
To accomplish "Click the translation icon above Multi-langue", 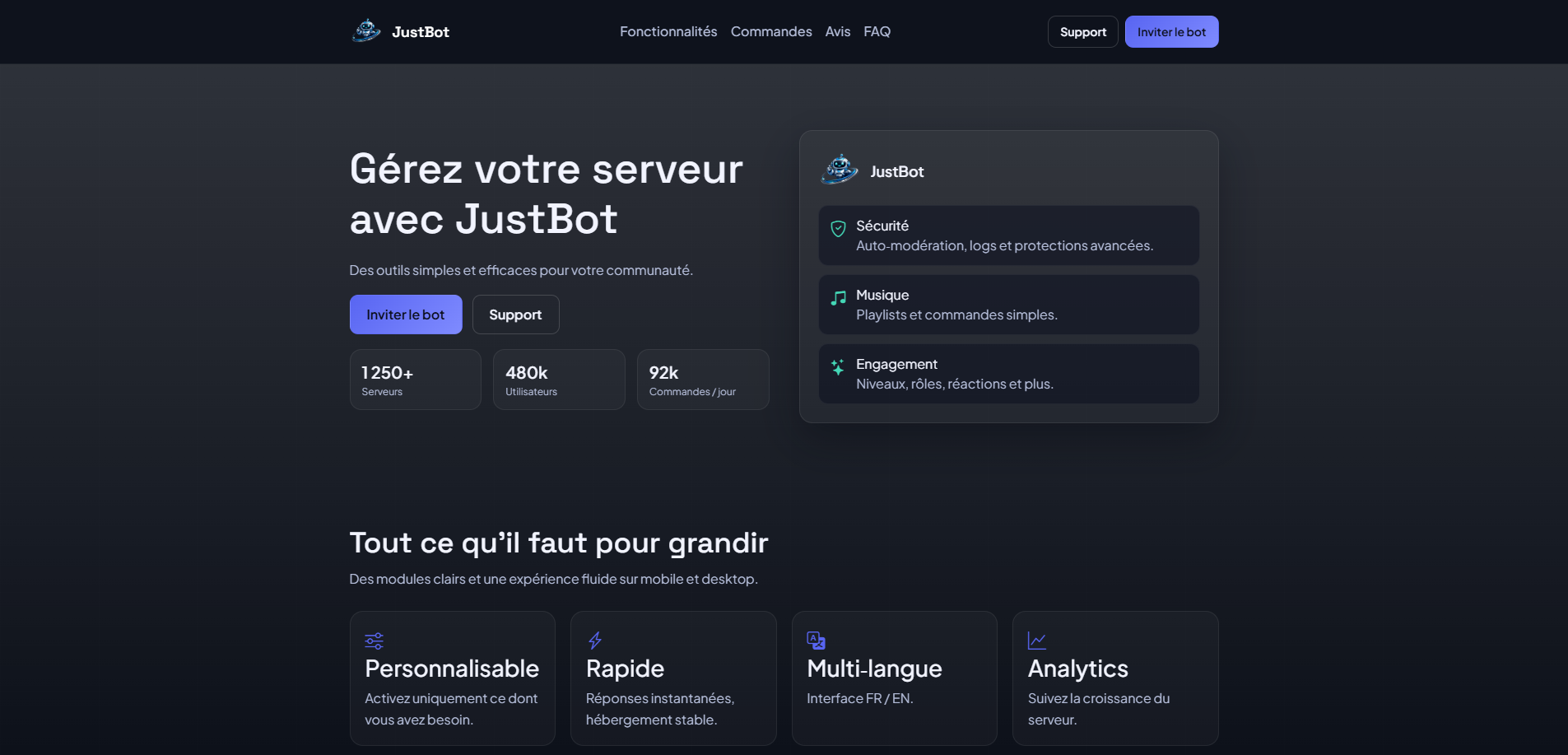I will coord(815,641).
